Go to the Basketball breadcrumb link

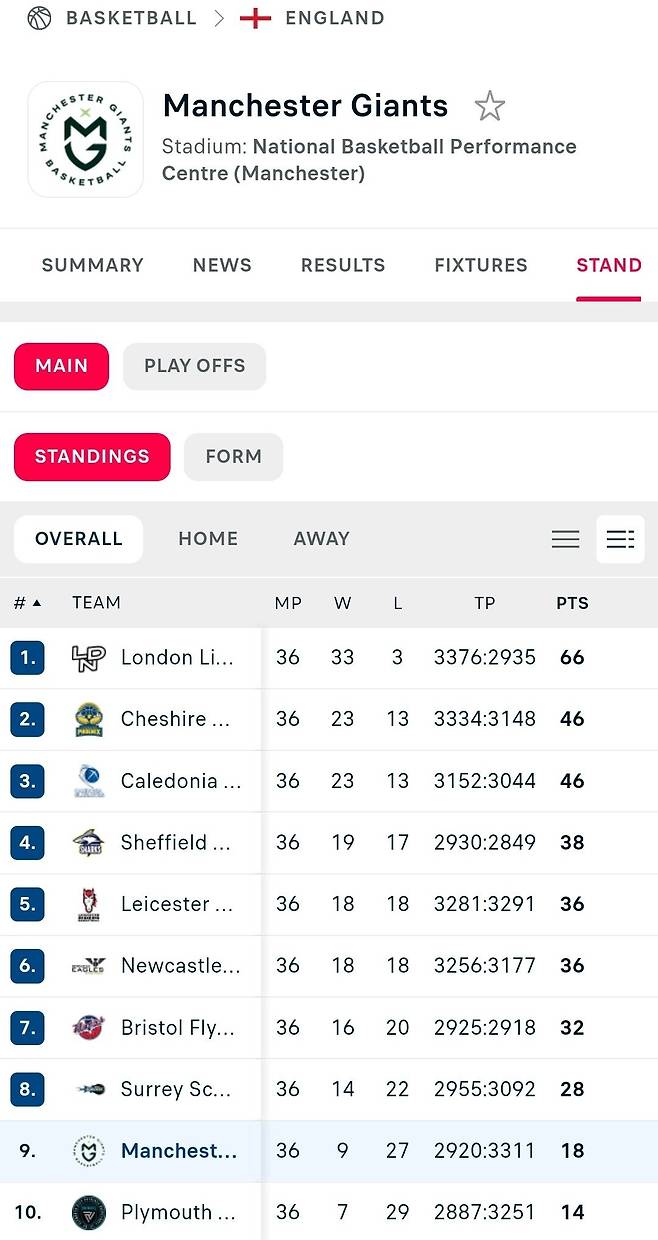pyautogui.click(x=131, y=18)
